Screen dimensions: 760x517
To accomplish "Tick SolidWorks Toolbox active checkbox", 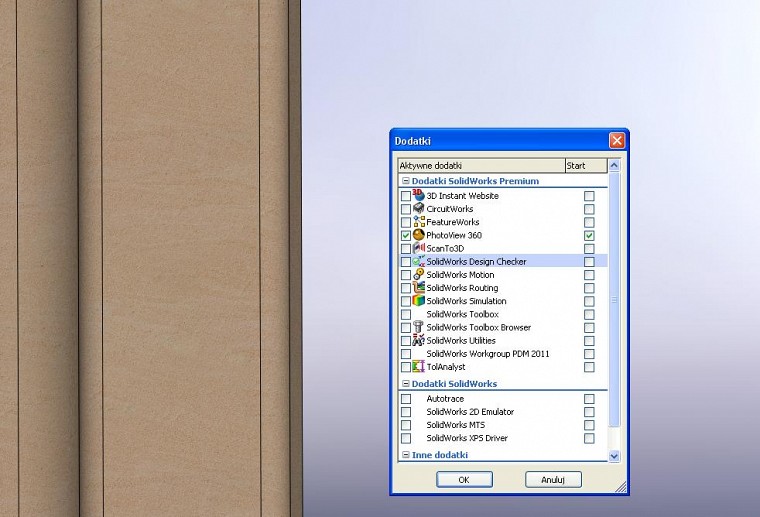I will coord(406,314).
